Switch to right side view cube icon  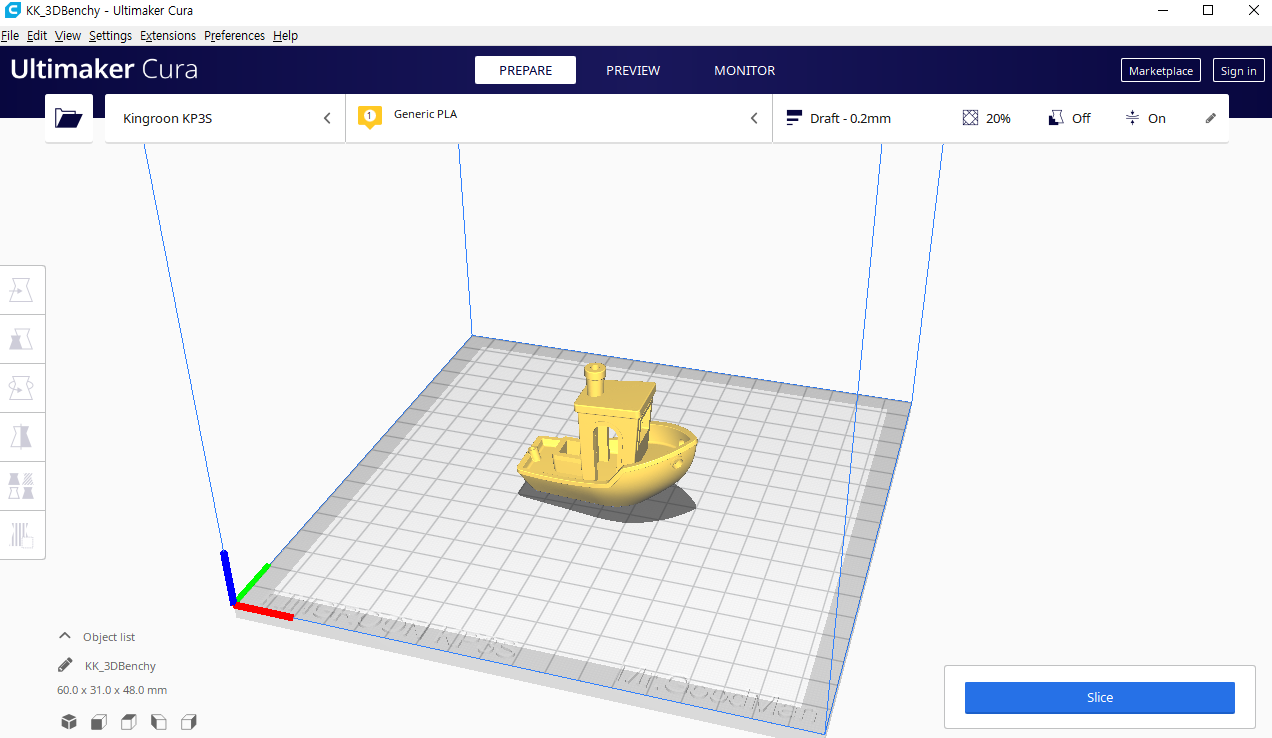189,722
